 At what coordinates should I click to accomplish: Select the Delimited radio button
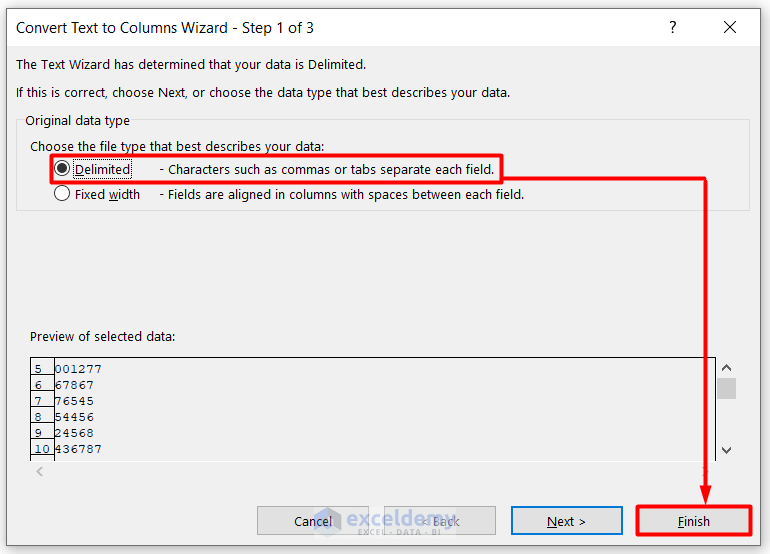click(x=62, y=169)
